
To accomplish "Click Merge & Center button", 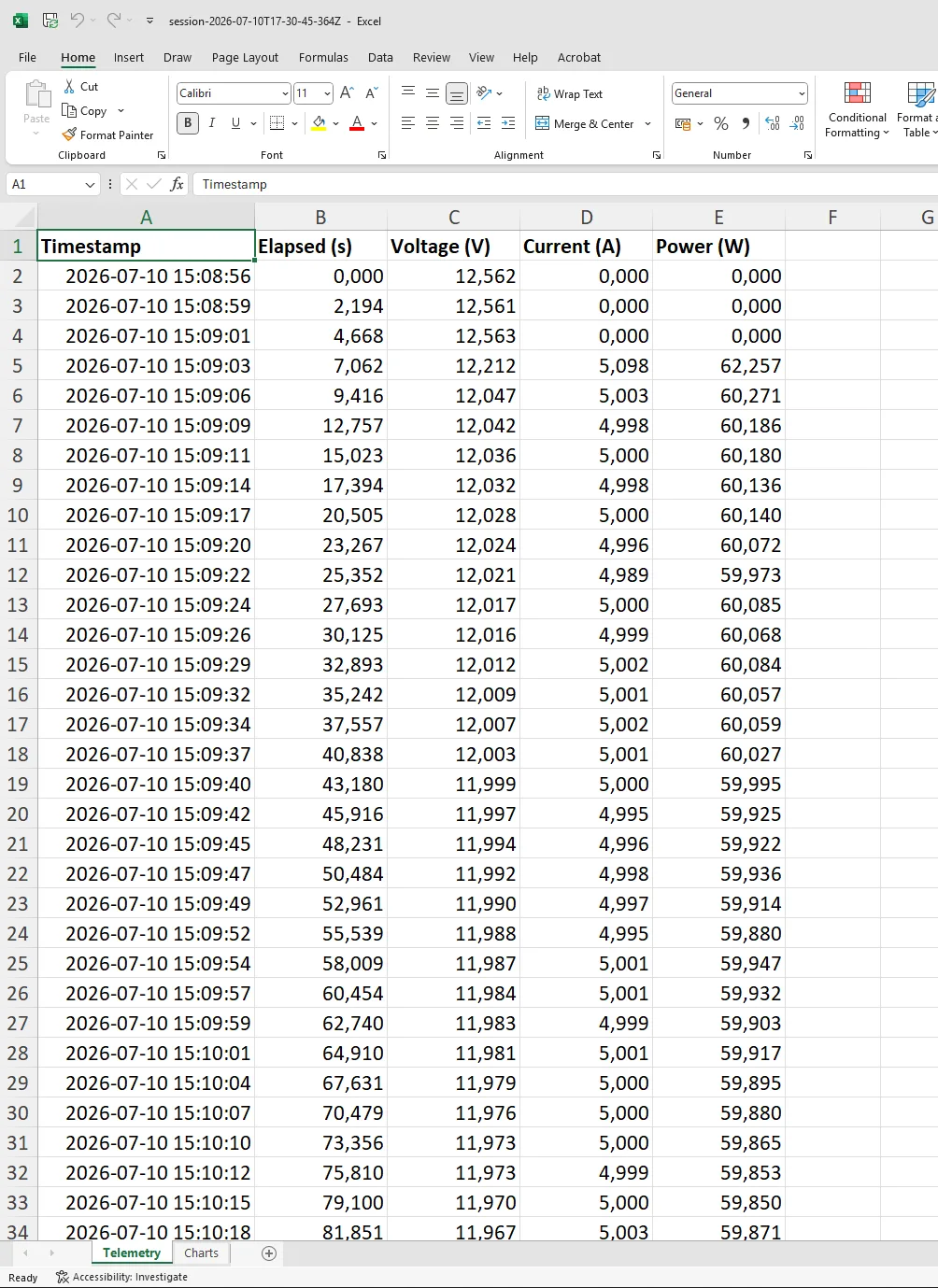I will 585,123.
